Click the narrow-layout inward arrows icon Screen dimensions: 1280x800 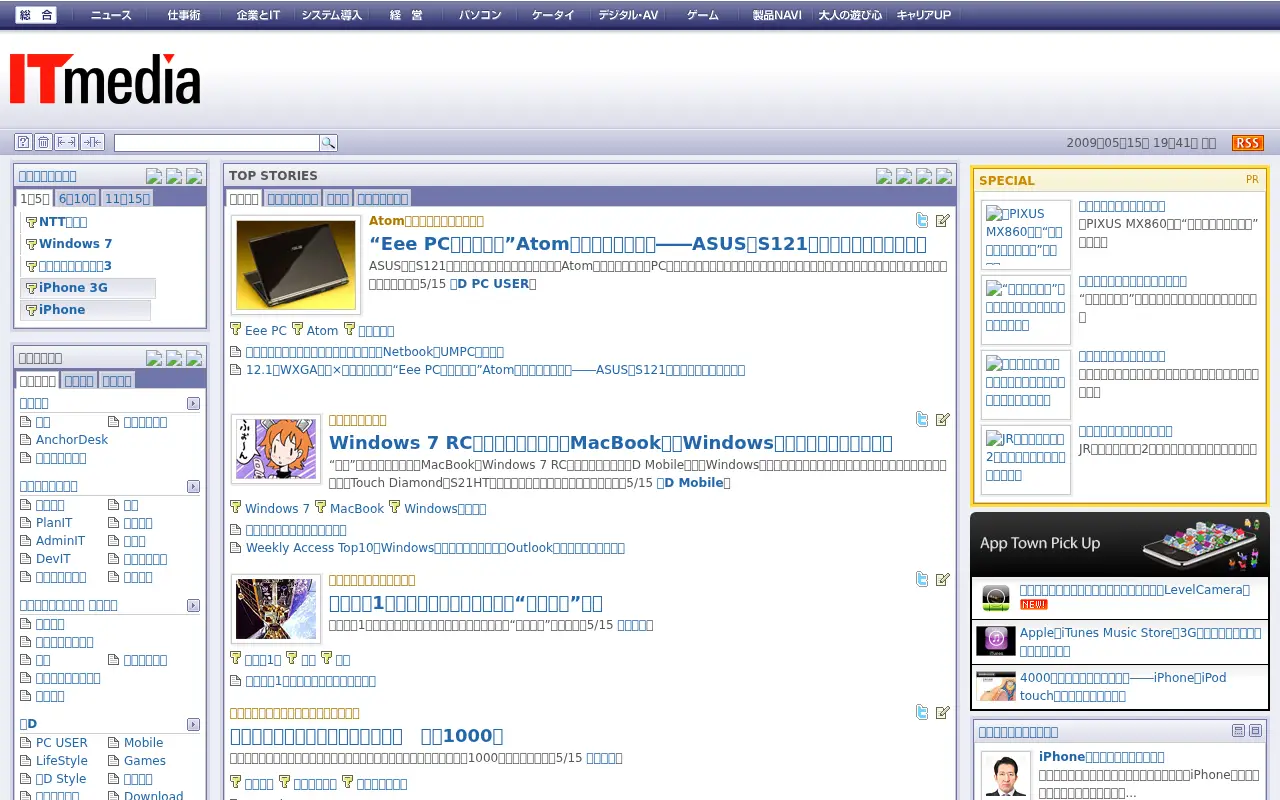(x=92, y=142)
